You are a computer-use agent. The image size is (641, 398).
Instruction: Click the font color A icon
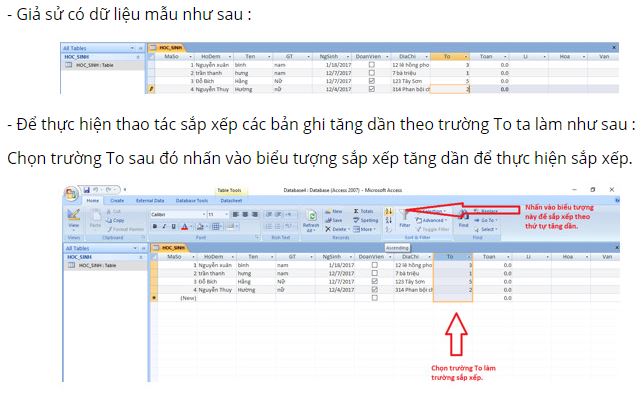click(x=184, y=226)
